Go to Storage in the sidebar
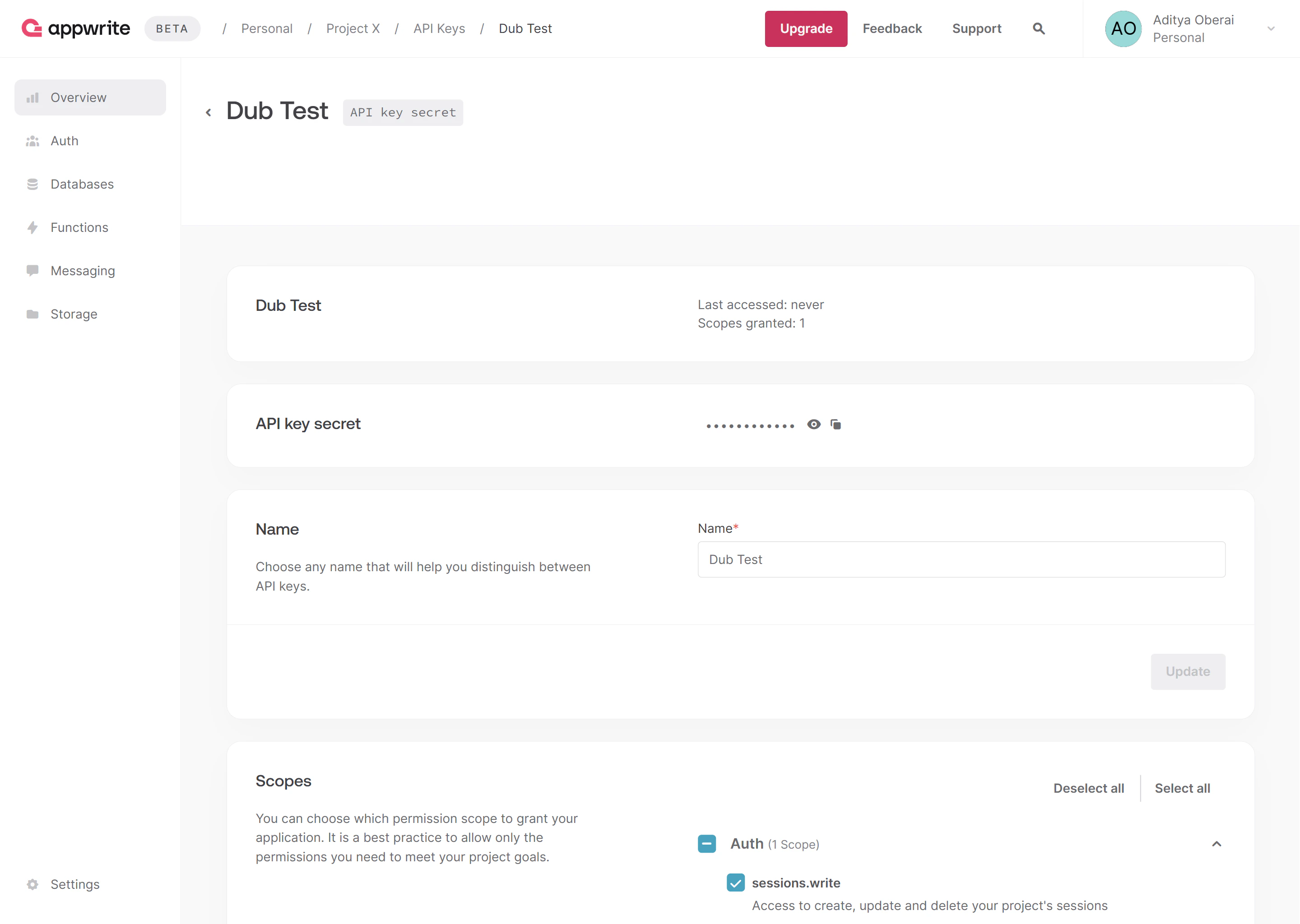The image size is (1300, 924). tap(74, 314)
